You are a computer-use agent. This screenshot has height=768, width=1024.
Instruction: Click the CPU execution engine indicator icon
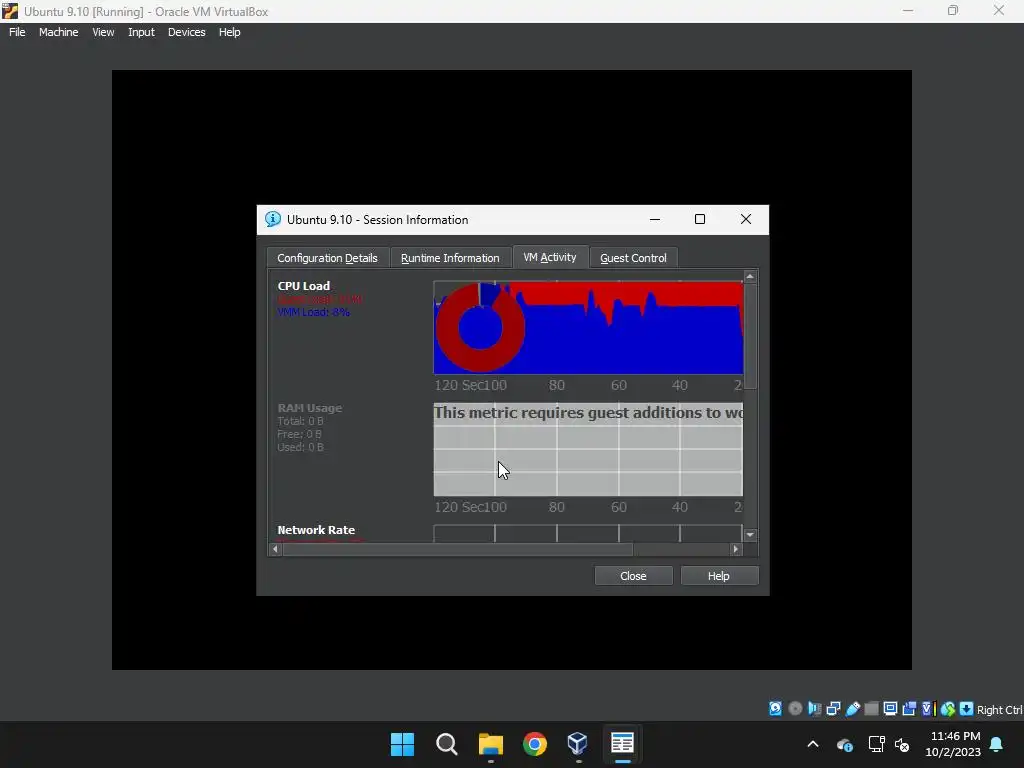pyautogui.click(x=928, y=709)
